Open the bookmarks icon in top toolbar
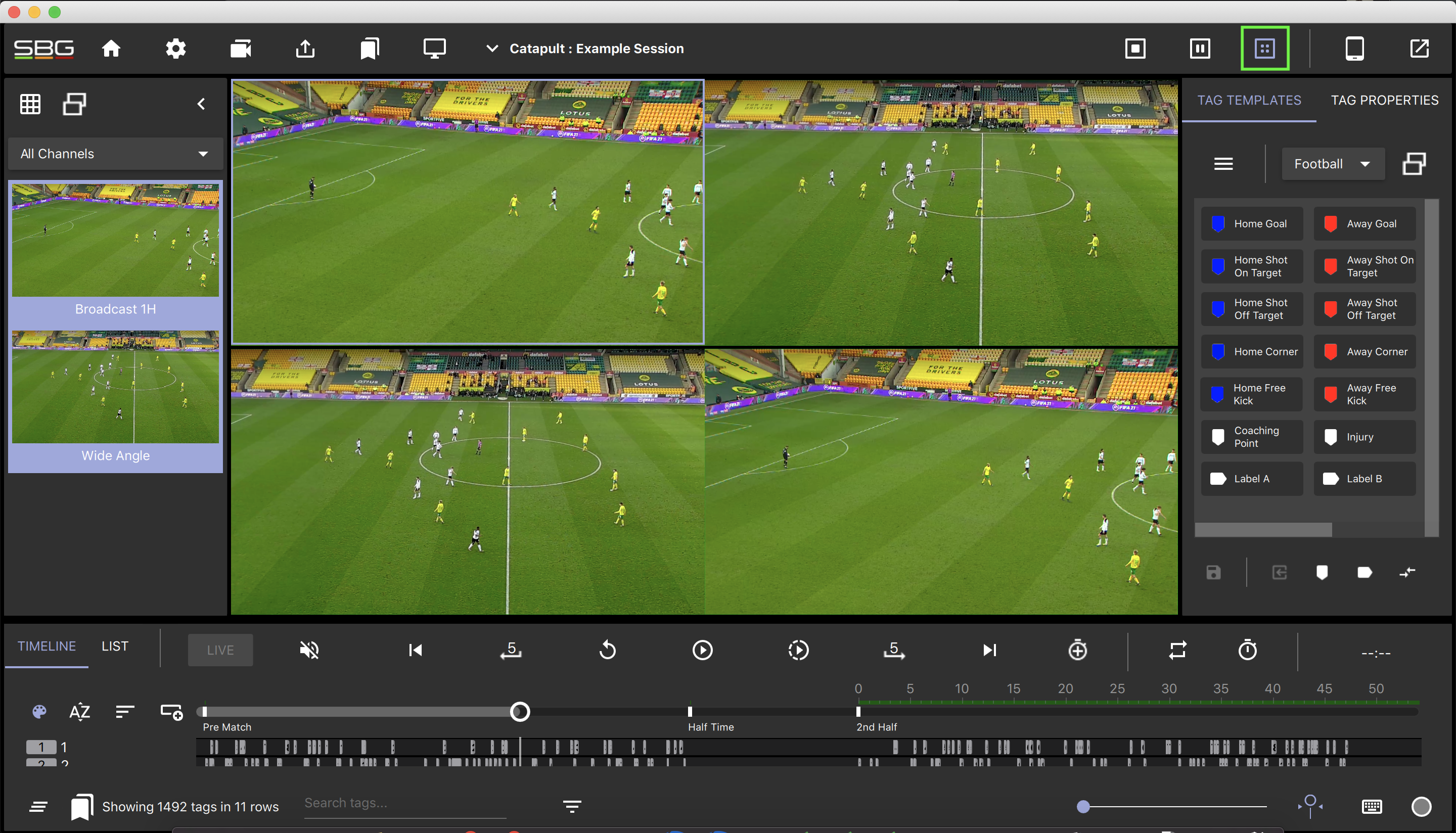Screen dimensions: 1456x833 pyautogui.click(x=370, y=49)
